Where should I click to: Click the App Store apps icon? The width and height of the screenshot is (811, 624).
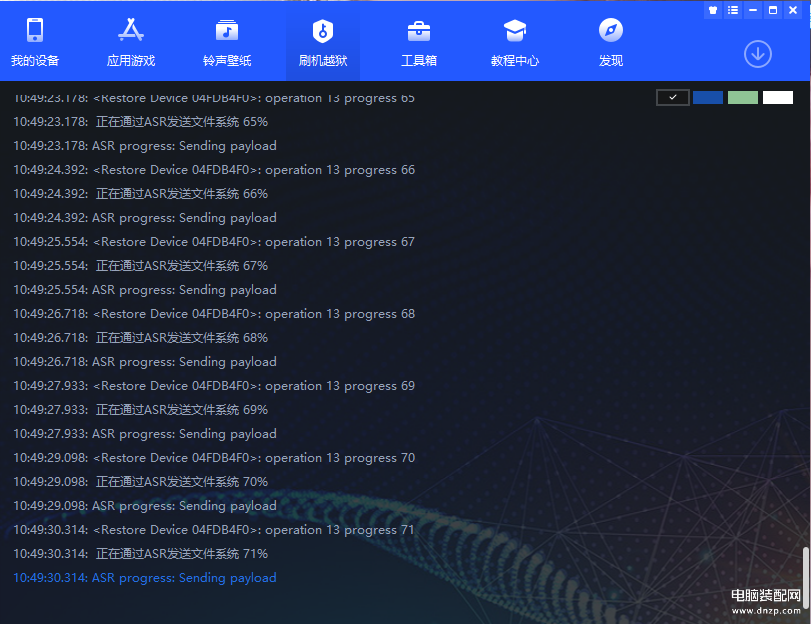(131, 30)
